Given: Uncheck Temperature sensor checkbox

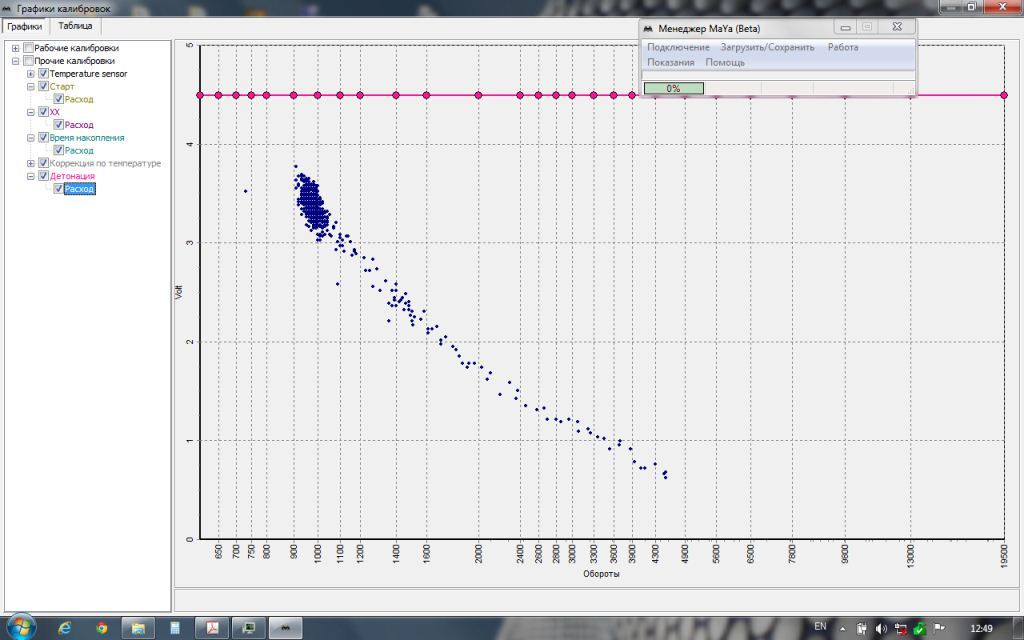Looking at the screenshot, I should 44,74.
